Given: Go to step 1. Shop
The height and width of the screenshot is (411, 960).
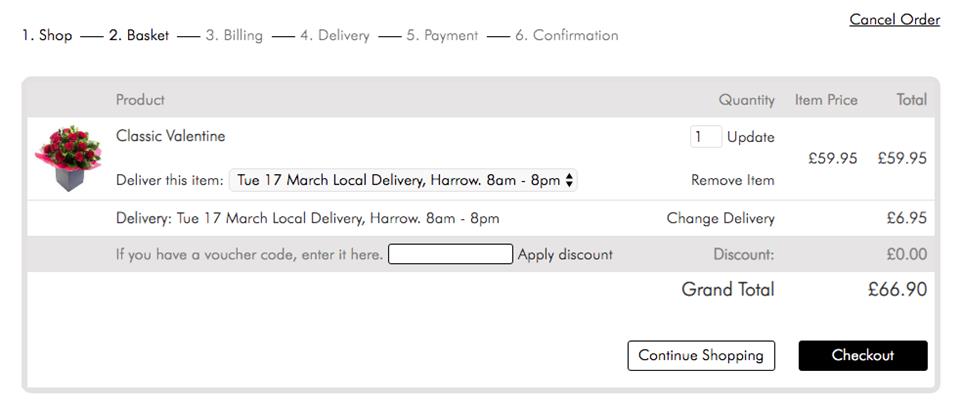Looking at the screenshot, I should (x=47, y=36).
